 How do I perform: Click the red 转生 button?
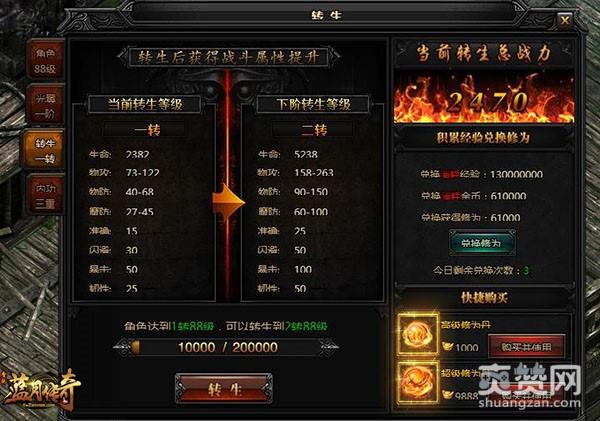(x=224, y=389)
